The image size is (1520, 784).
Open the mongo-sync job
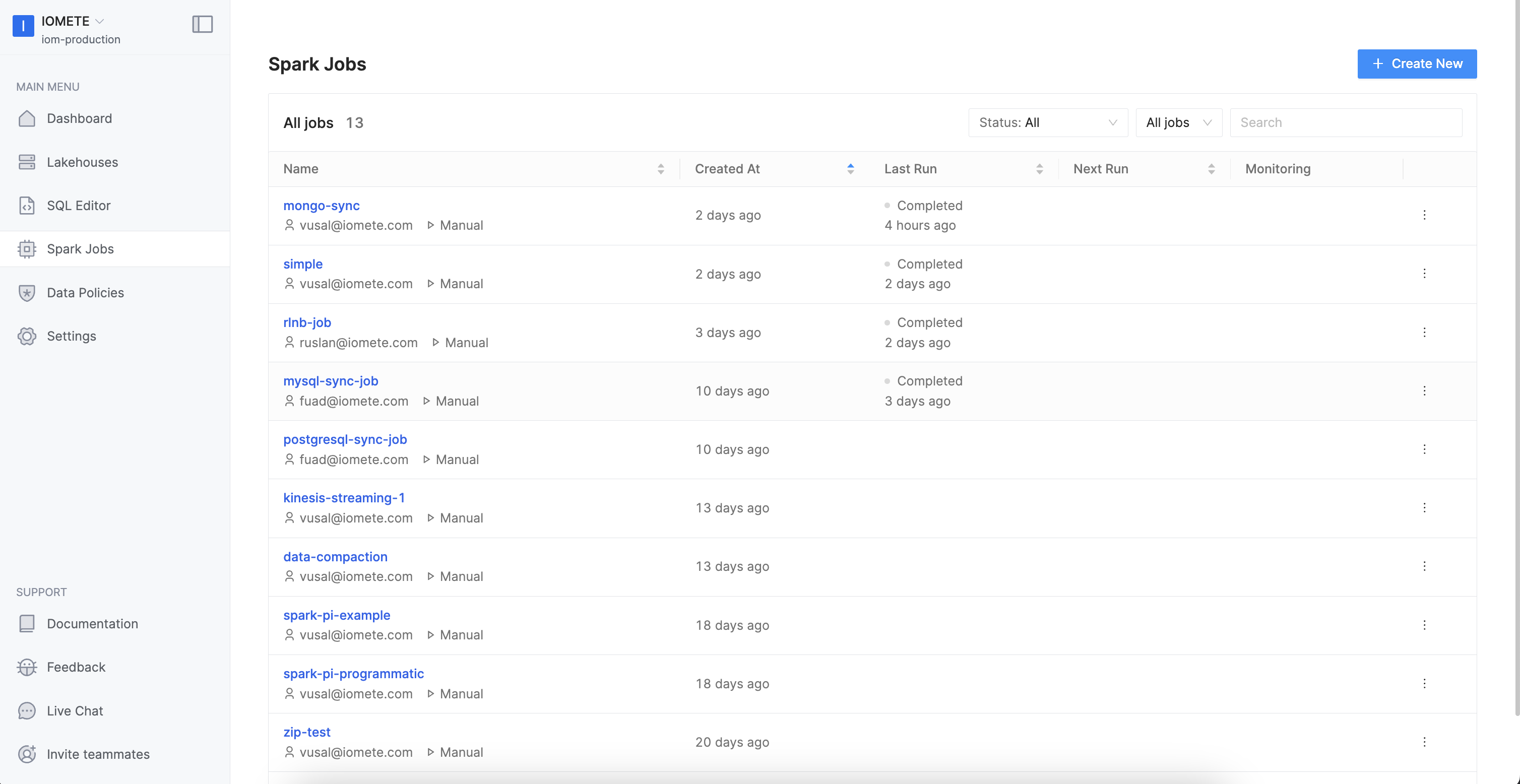tap(321, 205)
